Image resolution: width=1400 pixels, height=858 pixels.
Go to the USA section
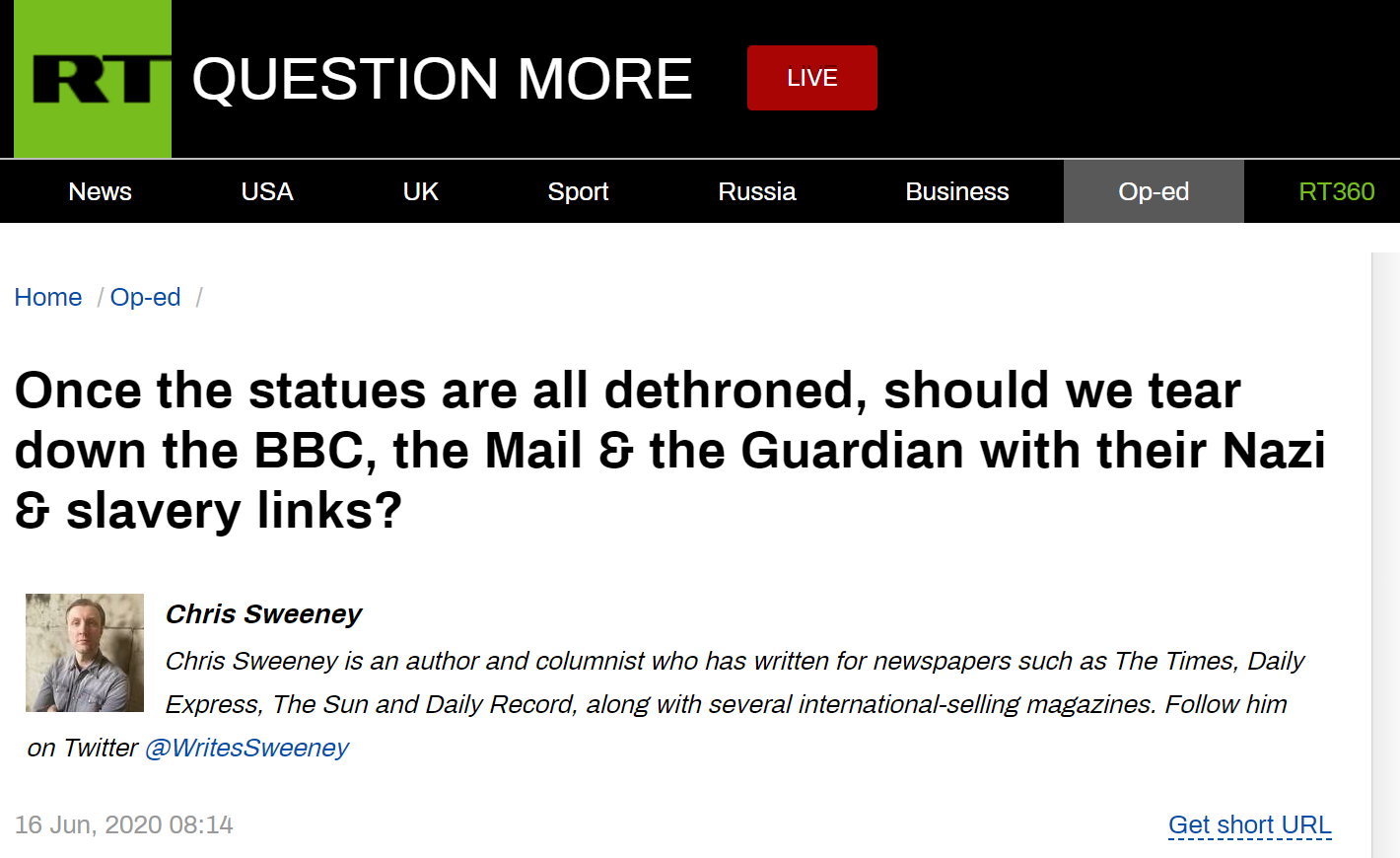point(267,191)
